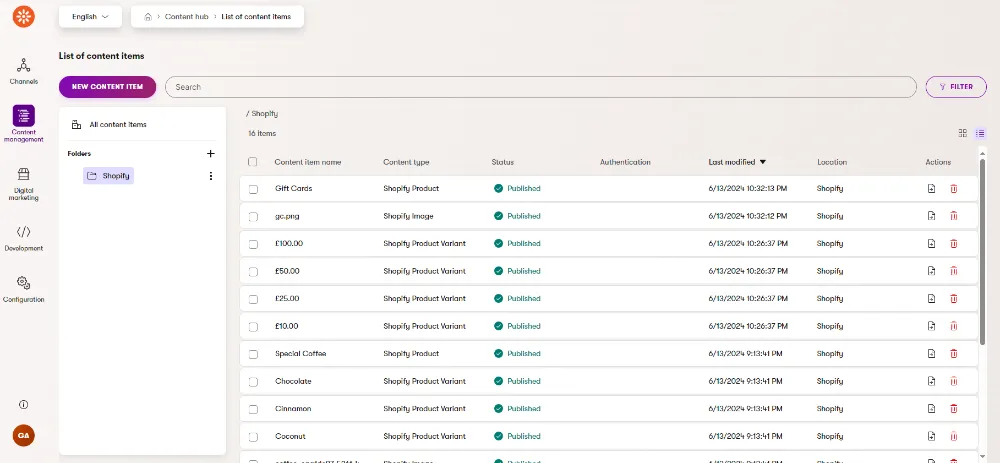Viewport: 1000px width, 463px height.
Task: Open the Channels sidebar section
Action: [23, 70]
